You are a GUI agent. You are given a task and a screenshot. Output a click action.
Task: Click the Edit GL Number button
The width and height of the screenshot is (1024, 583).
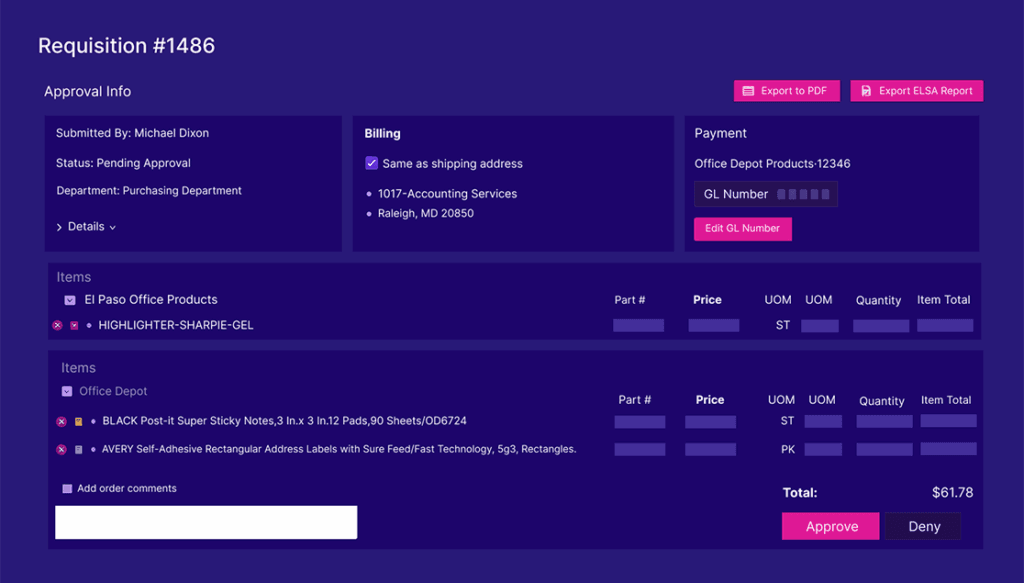coord(742,229)
